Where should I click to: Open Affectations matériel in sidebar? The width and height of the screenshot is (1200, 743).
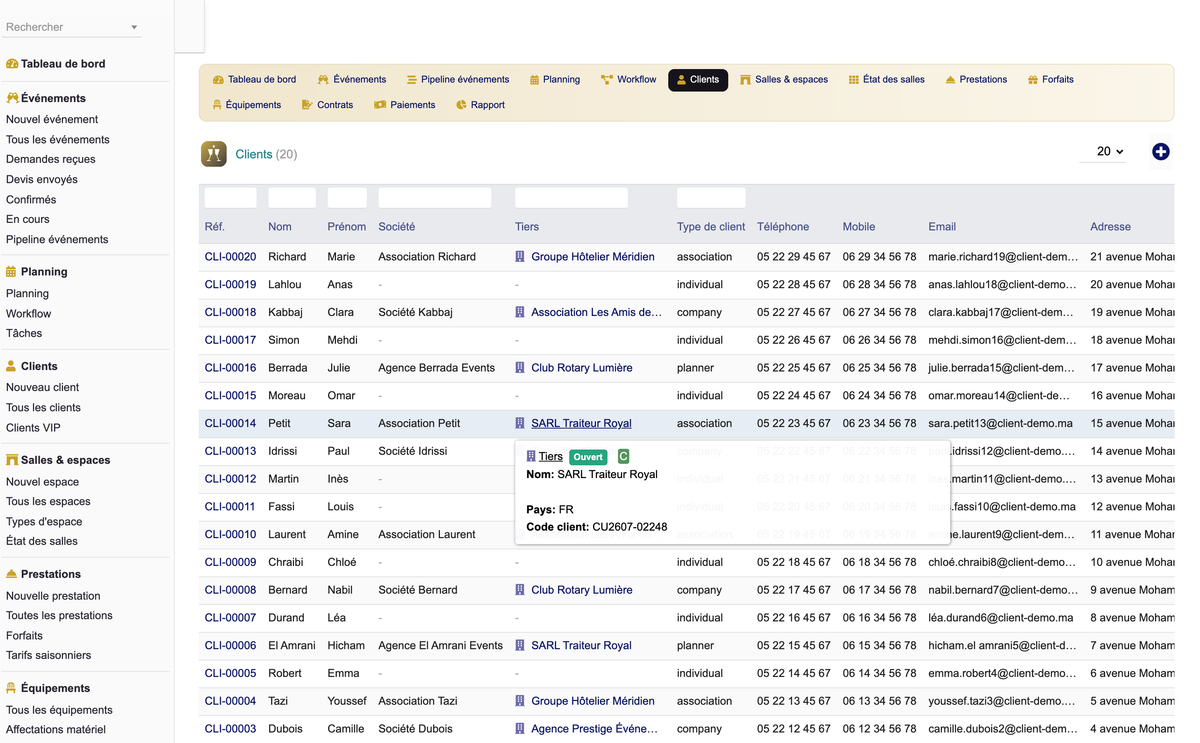56,730
